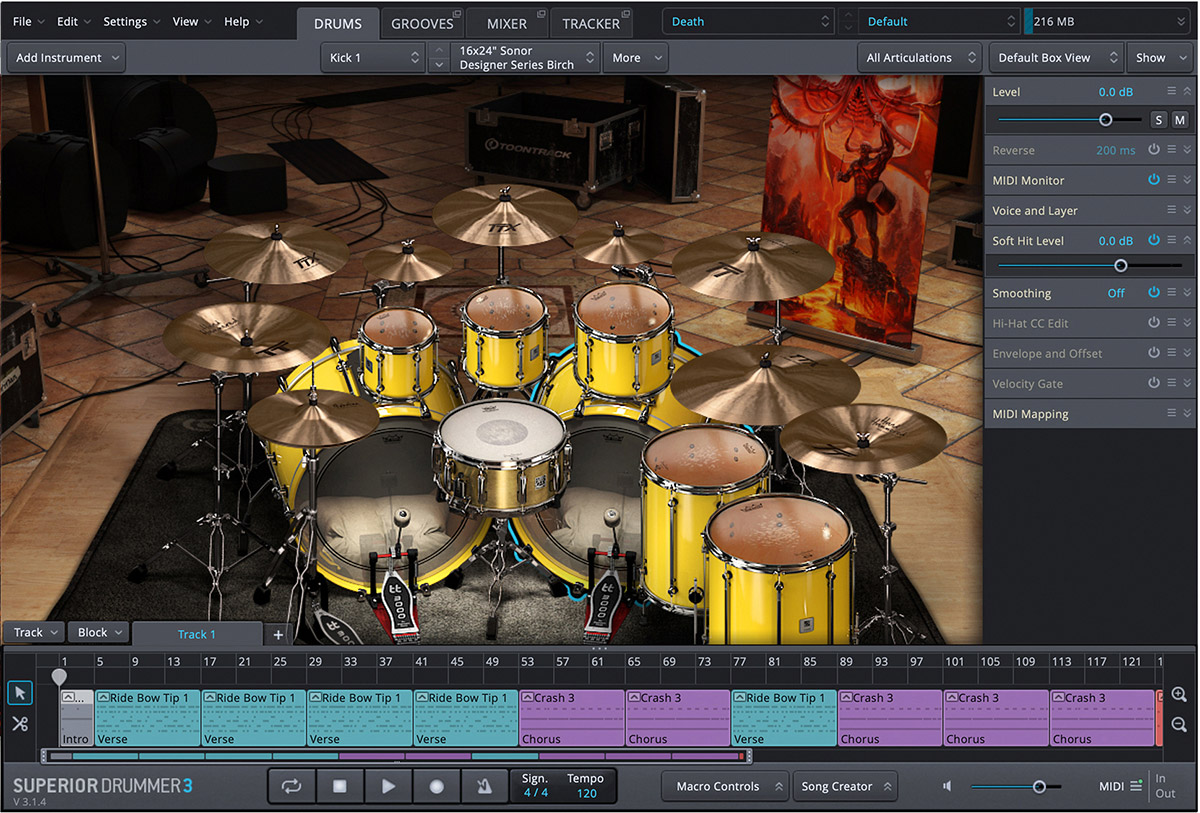
Task: Toggle Soft Hit Level power button
Action: (1154, 240)
